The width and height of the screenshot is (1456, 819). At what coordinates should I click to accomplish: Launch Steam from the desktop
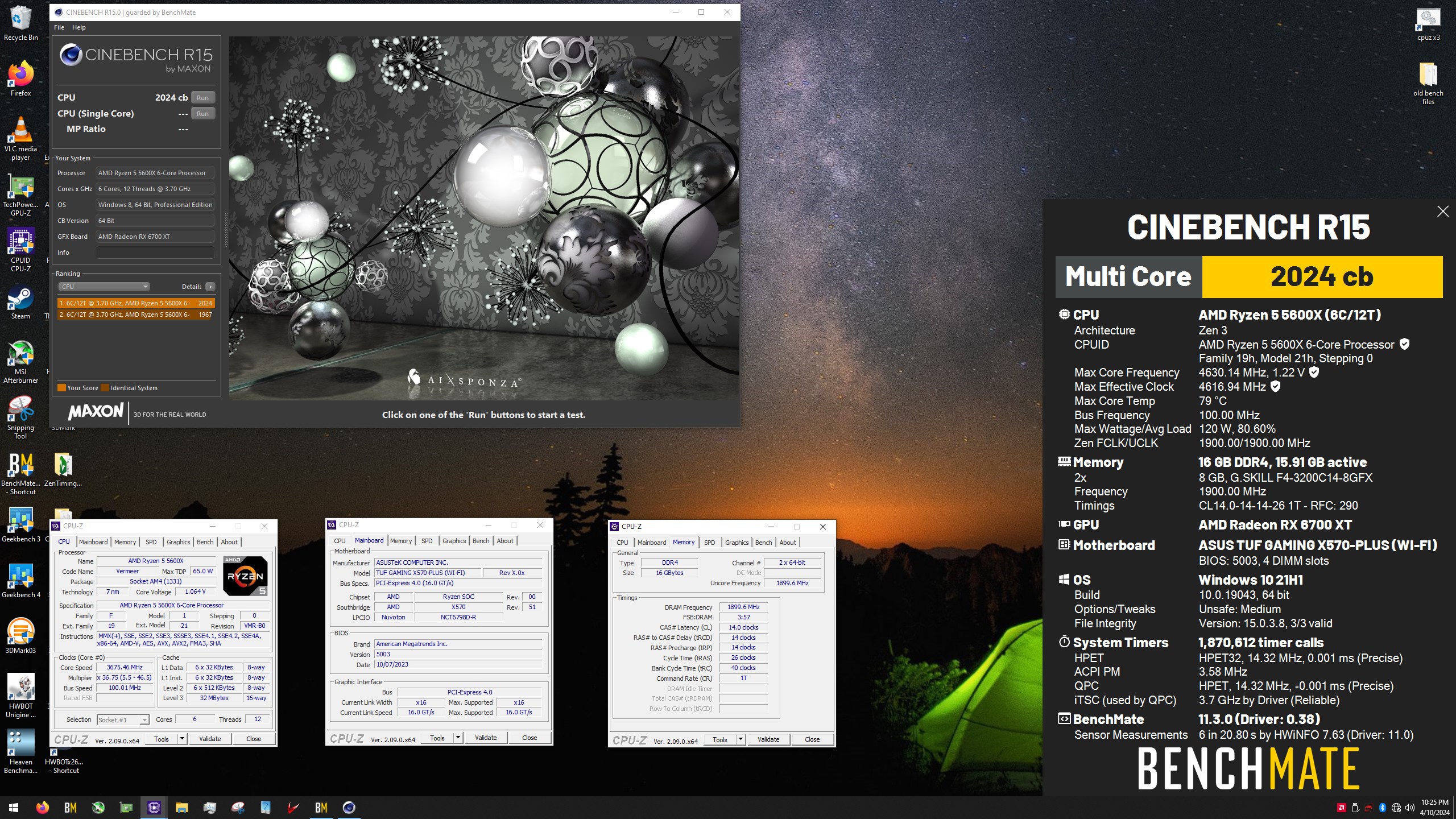(20, 302)
